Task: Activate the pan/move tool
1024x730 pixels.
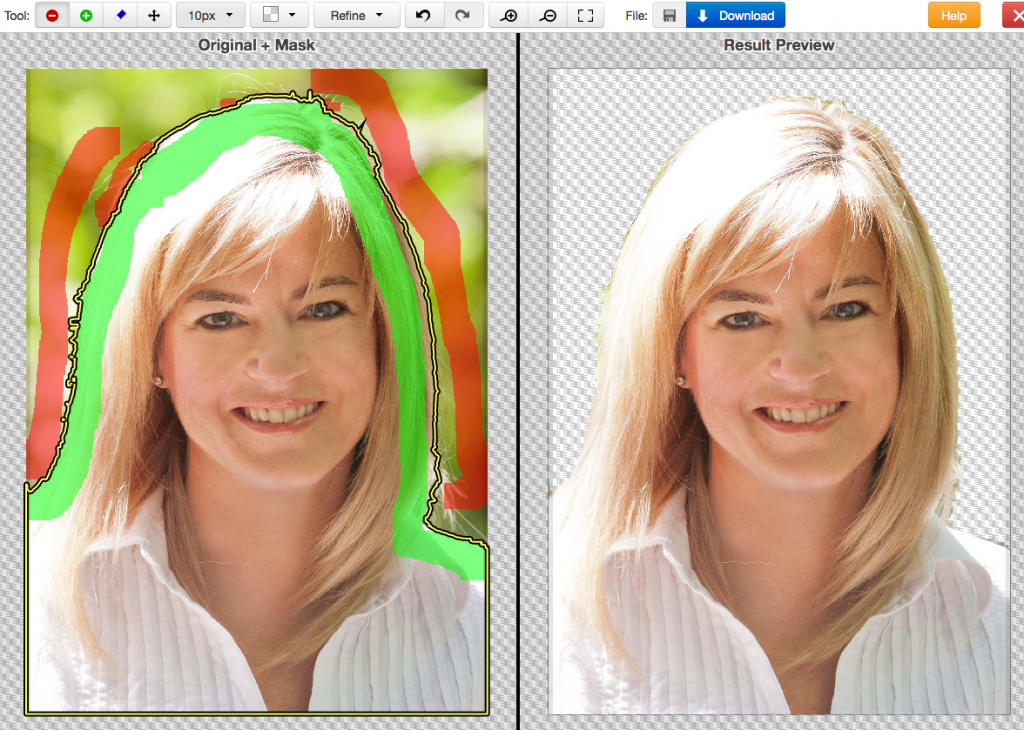Action: pyautogui.click(x=154, y=16)
